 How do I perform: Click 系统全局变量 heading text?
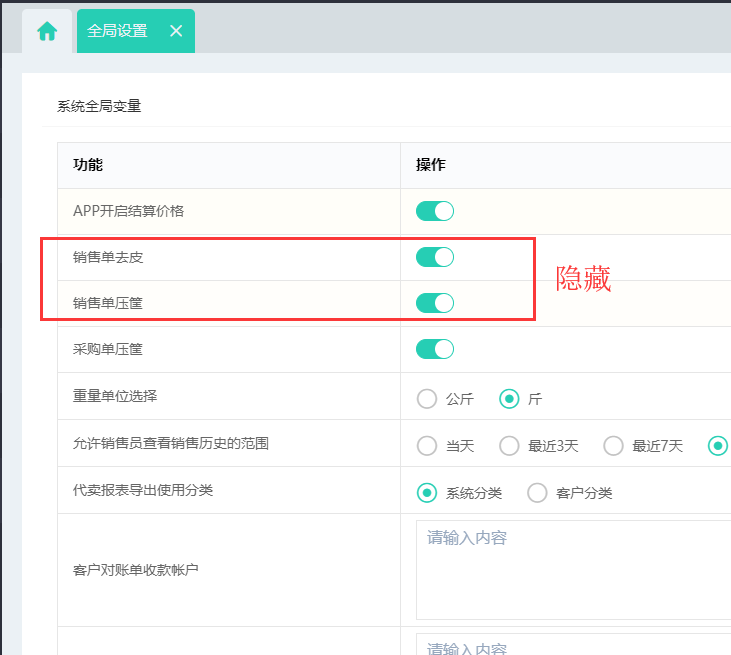click(99, 106)
